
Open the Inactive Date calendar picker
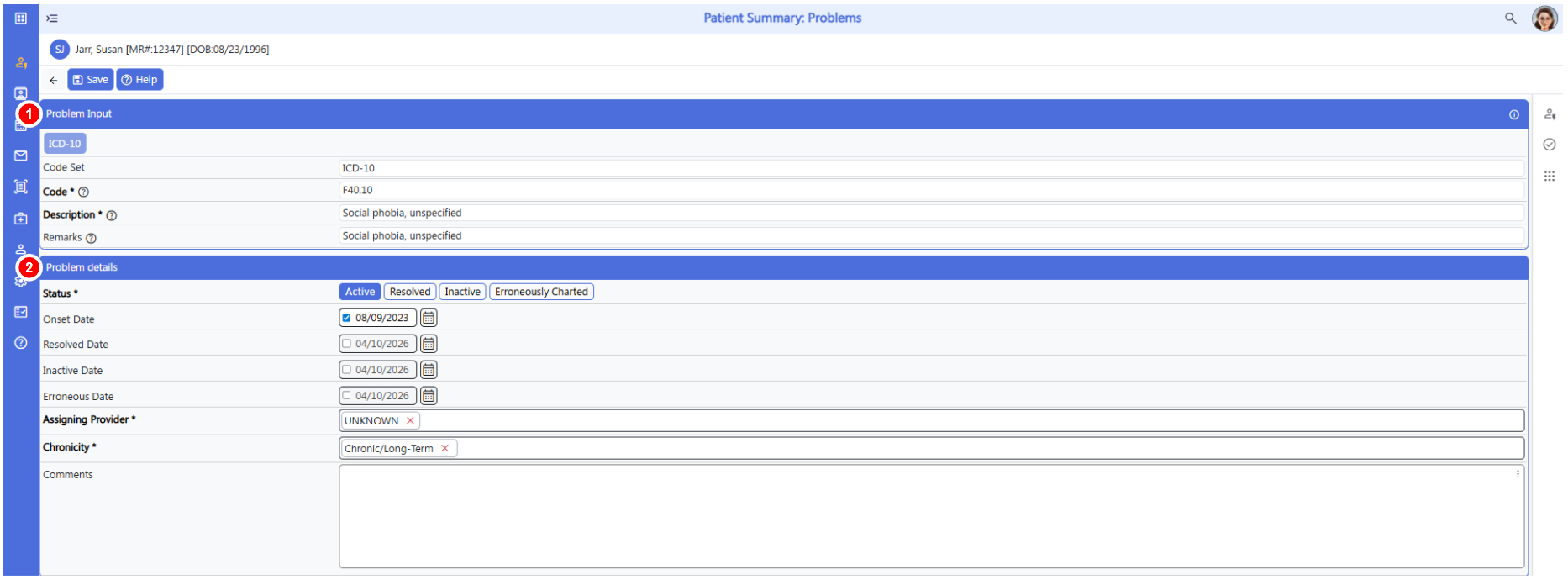[429, 370]
